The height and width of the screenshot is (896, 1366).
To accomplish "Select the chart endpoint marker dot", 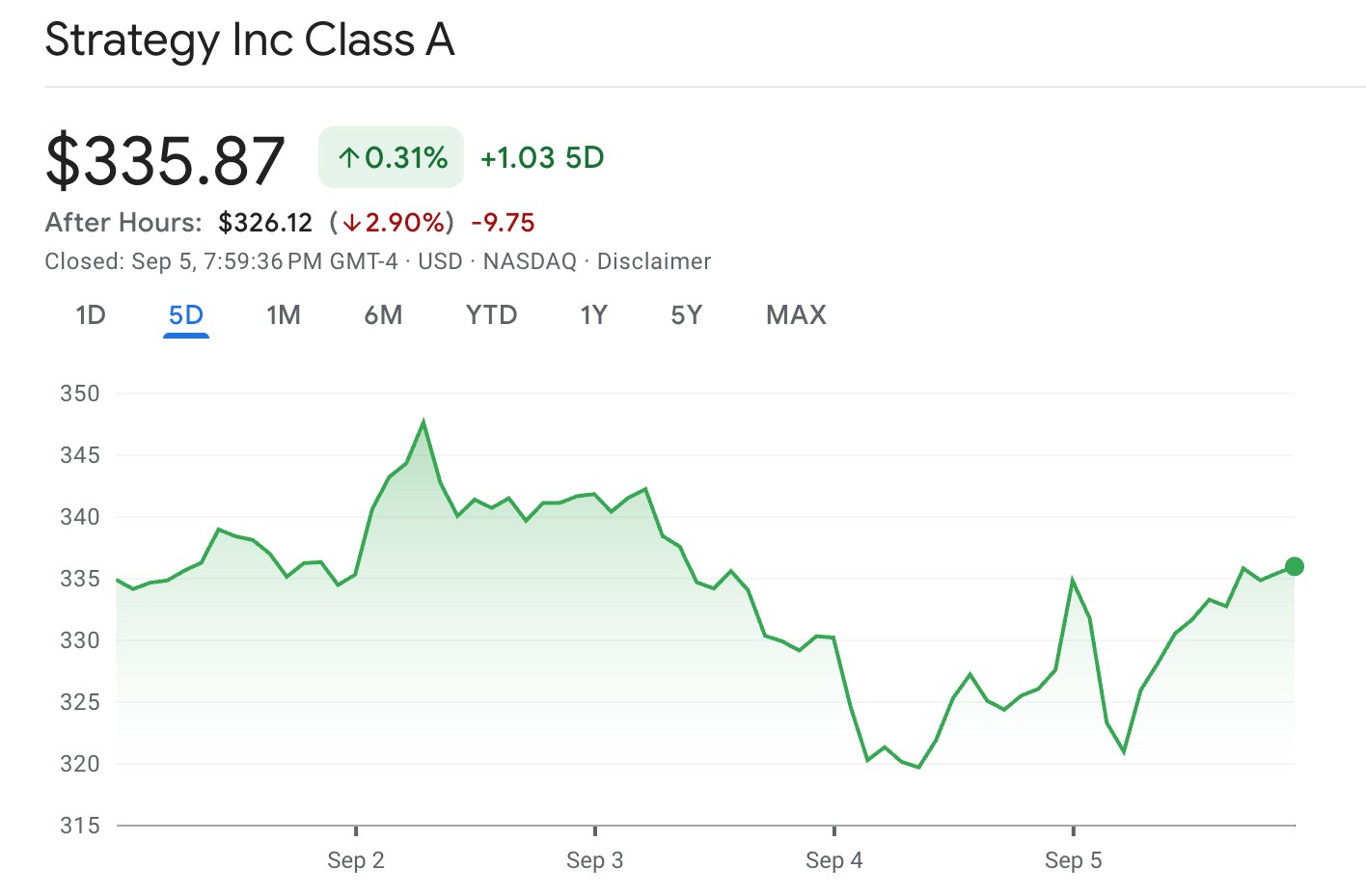I will click(1294, 566).
